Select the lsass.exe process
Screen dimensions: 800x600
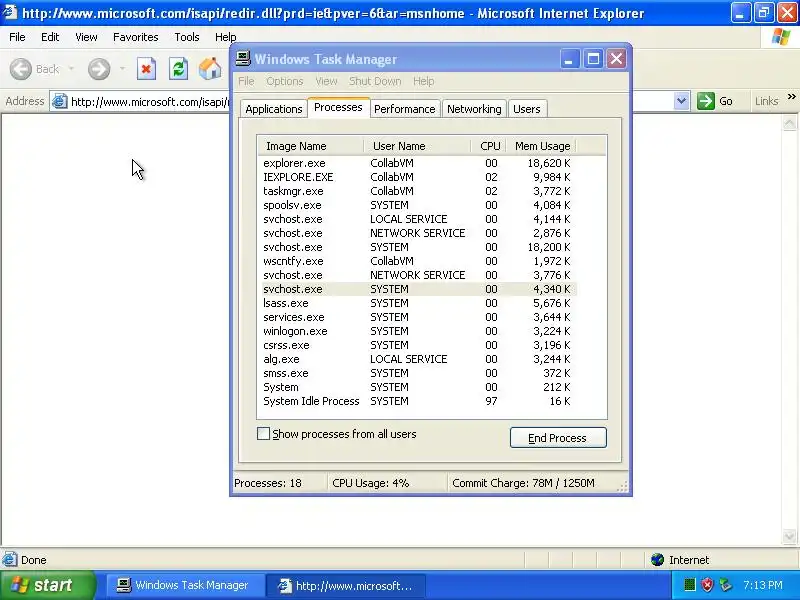[418, 303]
